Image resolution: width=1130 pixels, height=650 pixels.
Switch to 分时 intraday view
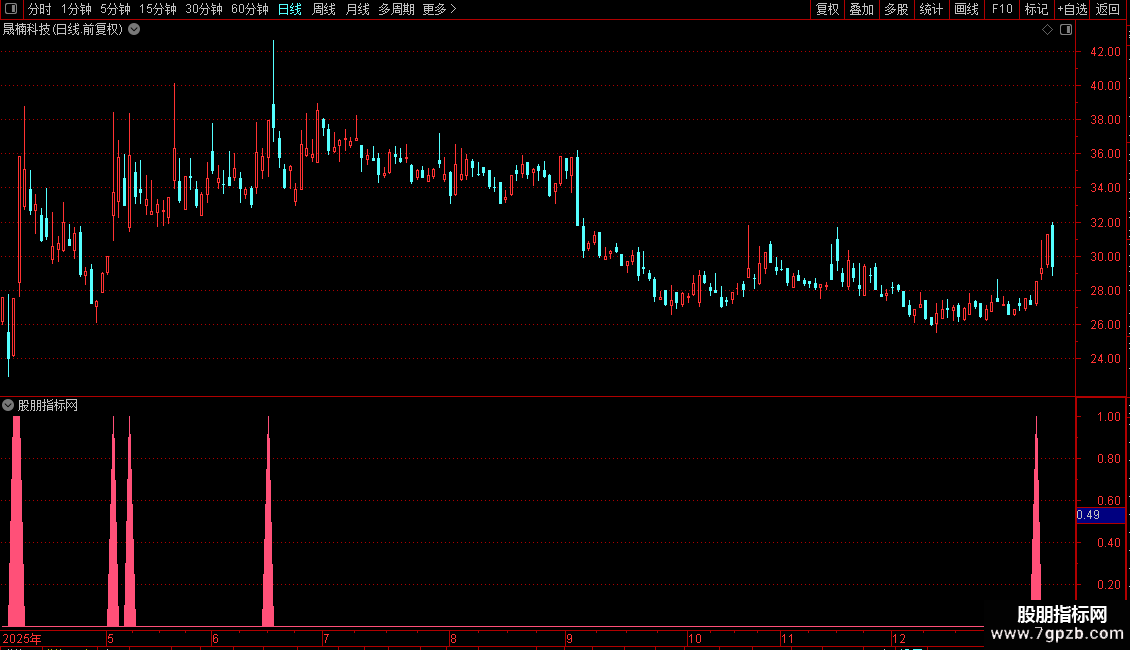coord(40,9)
